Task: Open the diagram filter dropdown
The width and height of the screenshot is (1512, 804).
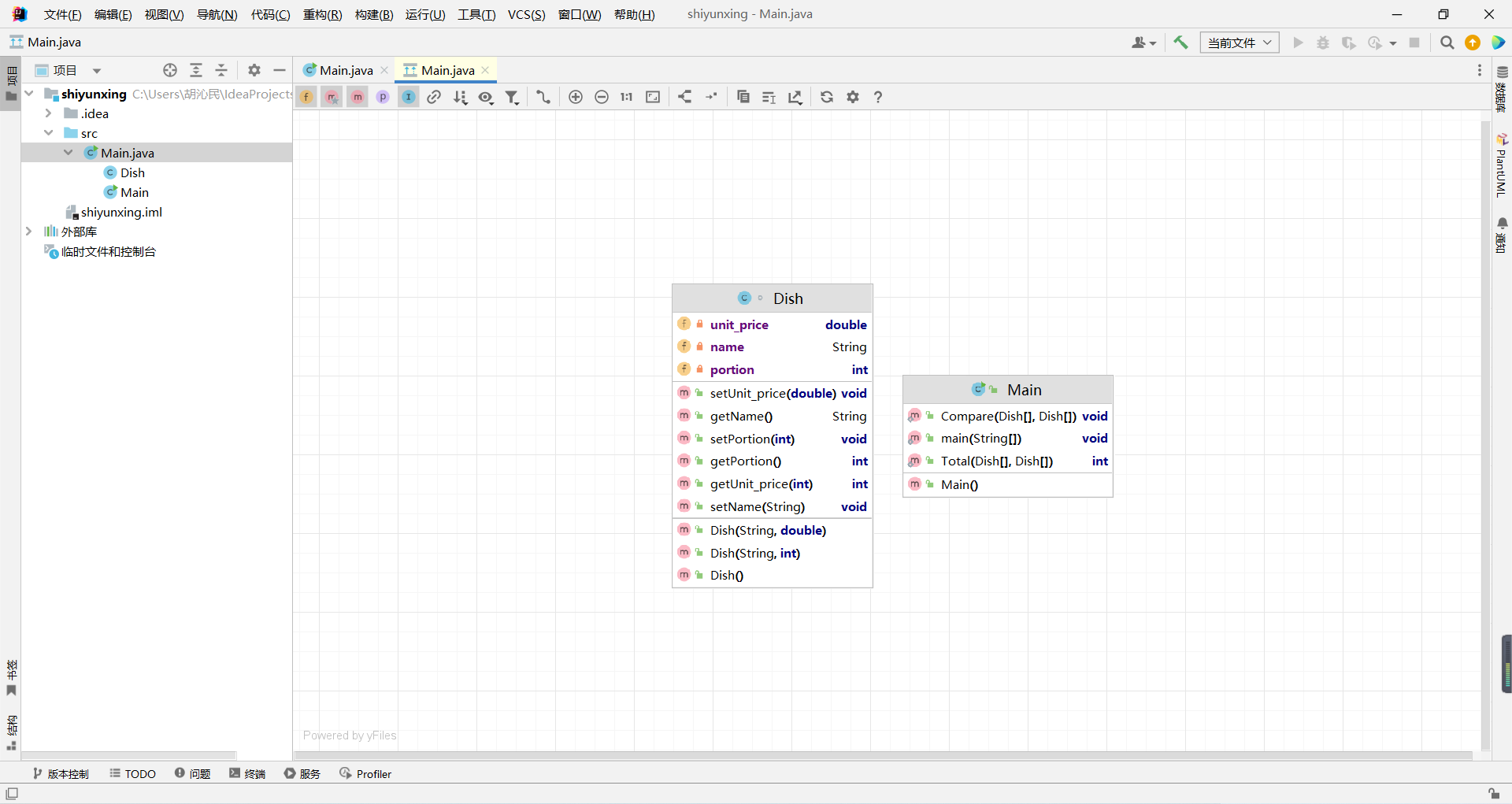Action: click(x=512, y=97)
